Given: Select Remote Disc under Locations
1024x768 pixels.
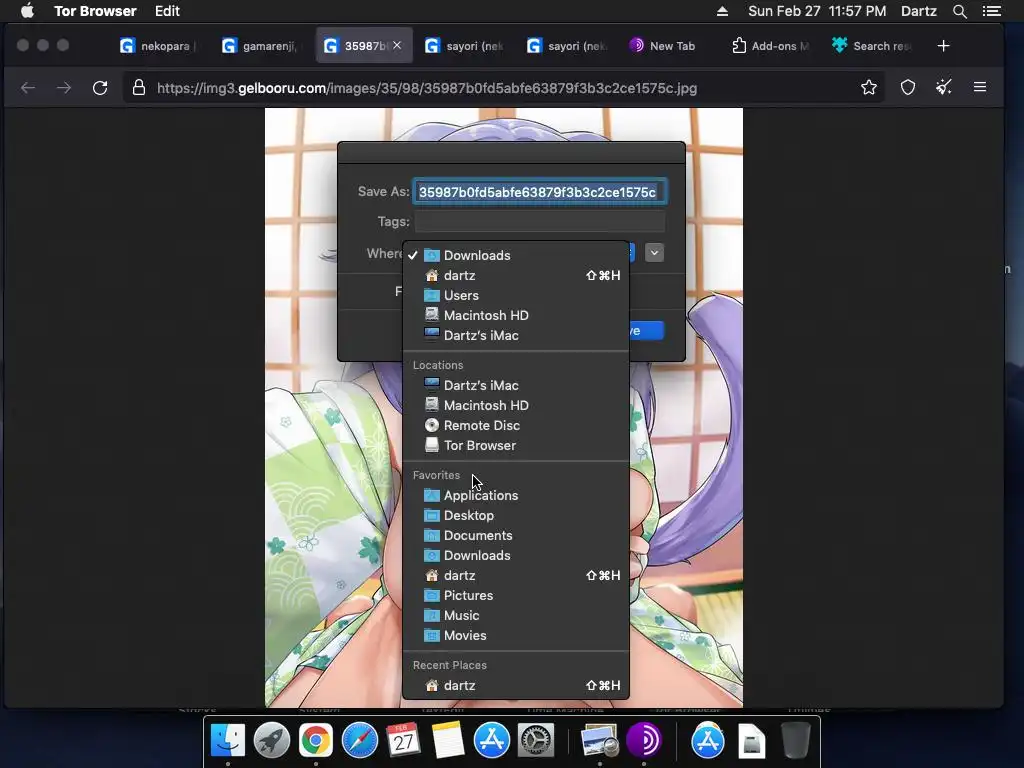Looking at the screenshot, I should coord(516,425).
